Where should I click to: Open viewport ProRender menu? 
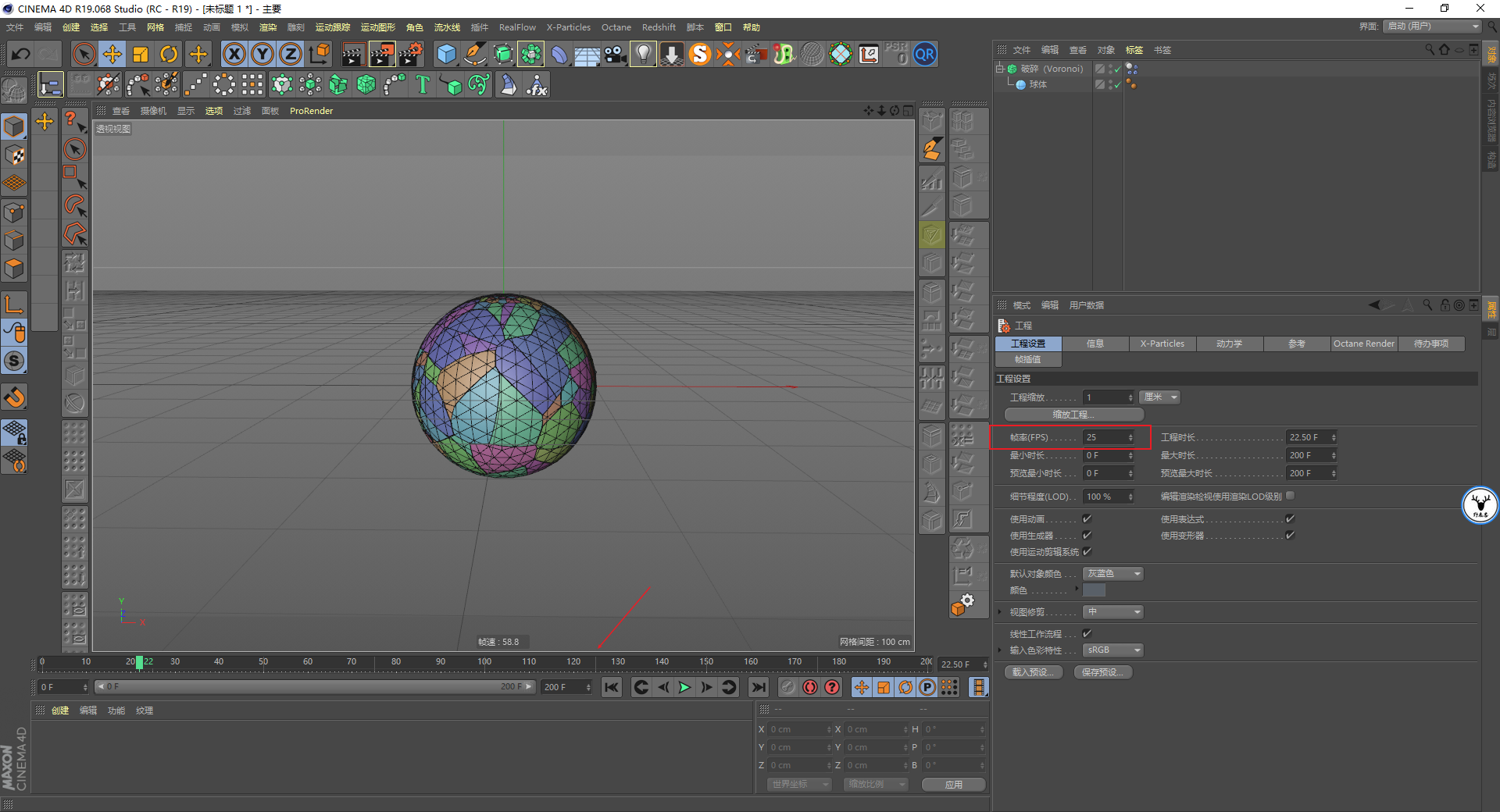311,111
